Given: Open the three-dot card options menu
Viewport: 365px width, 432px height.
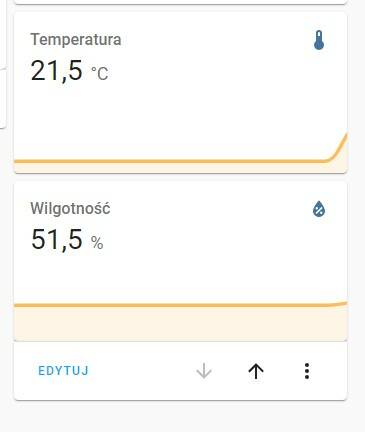Looking at the screenshot, I should [307, 371].
